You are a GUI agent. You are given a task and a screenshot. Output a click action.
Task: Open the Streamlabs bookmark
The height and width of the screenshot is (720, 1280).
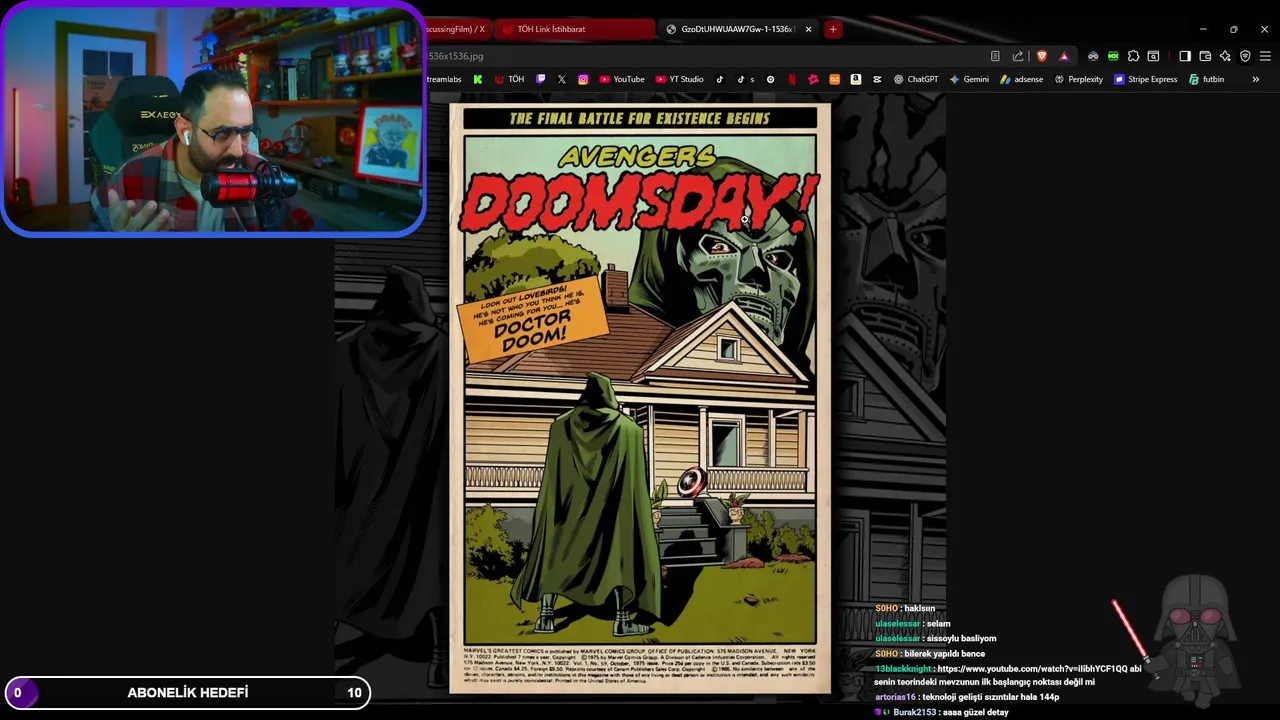pos(444,79)
